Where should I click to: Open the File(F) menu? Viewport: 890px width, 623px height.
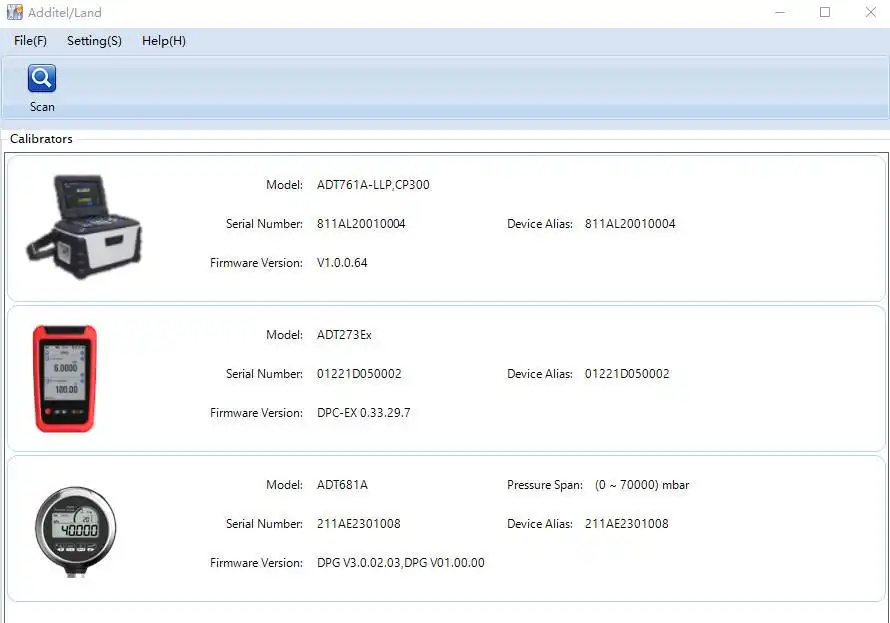(x=30, y=41)
